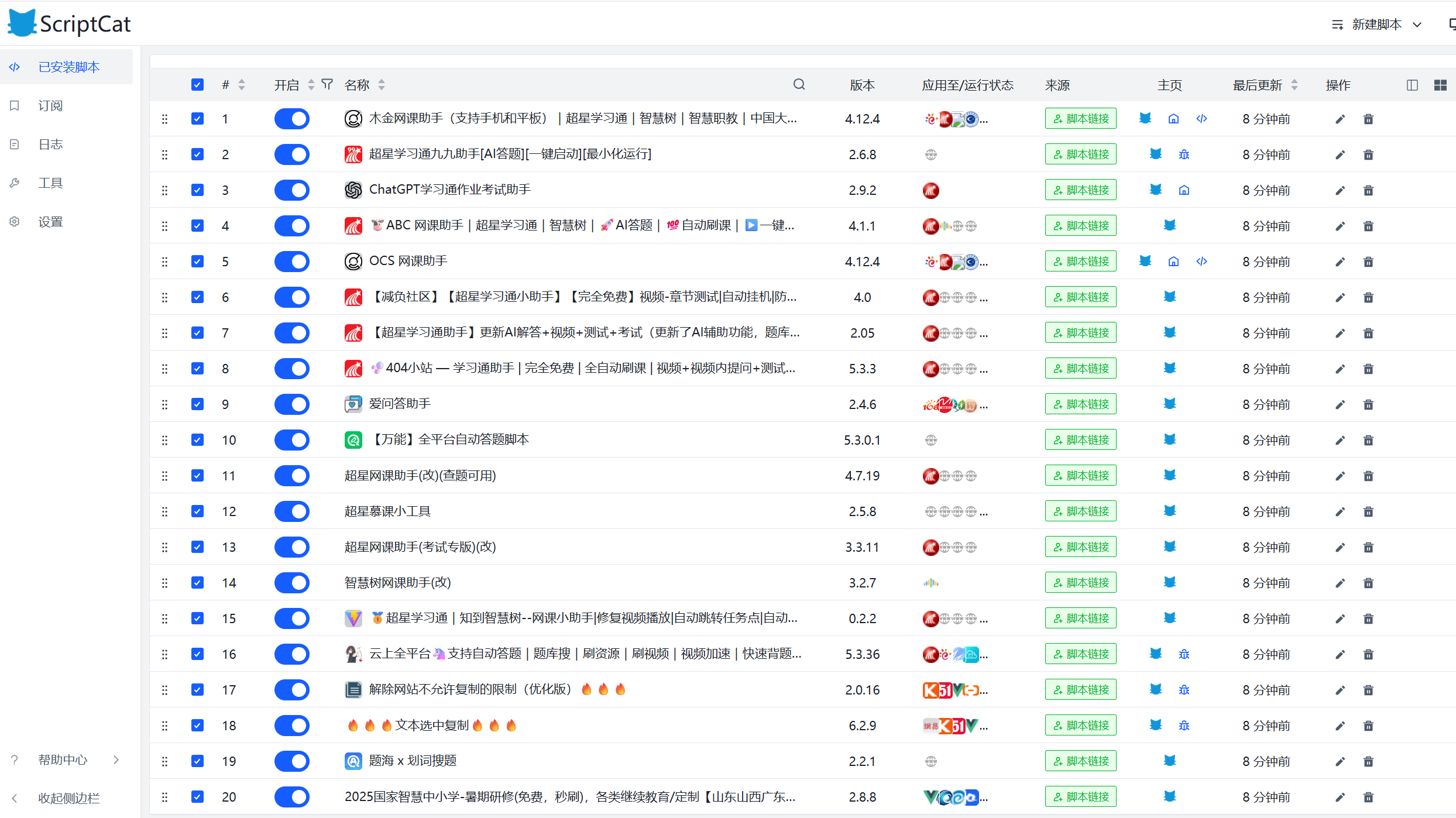Switch to card grid view icon
1456x818 pixels.
1440,85
